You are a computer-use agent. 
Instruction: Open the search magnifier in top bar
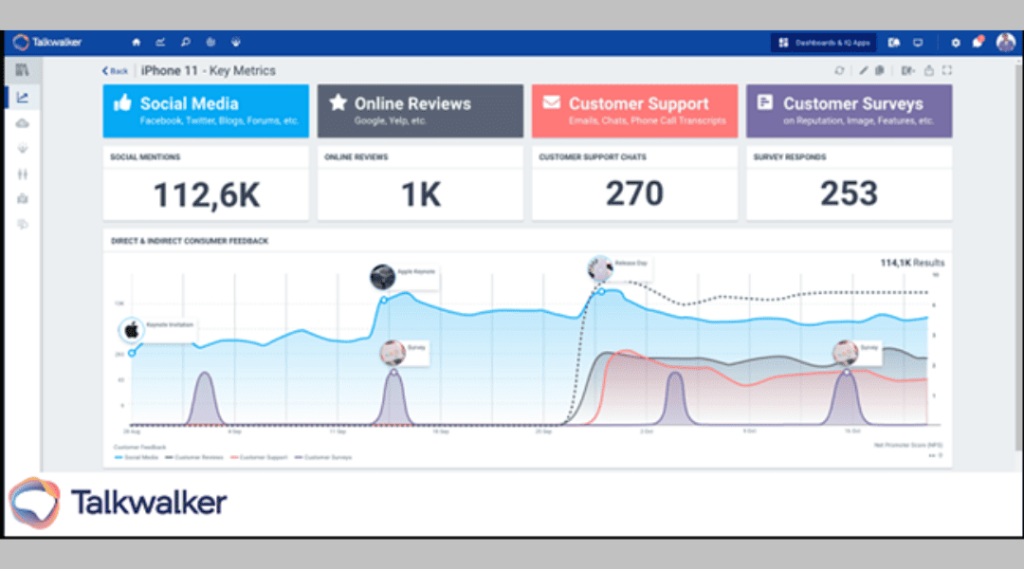click(x=185, y=43)
